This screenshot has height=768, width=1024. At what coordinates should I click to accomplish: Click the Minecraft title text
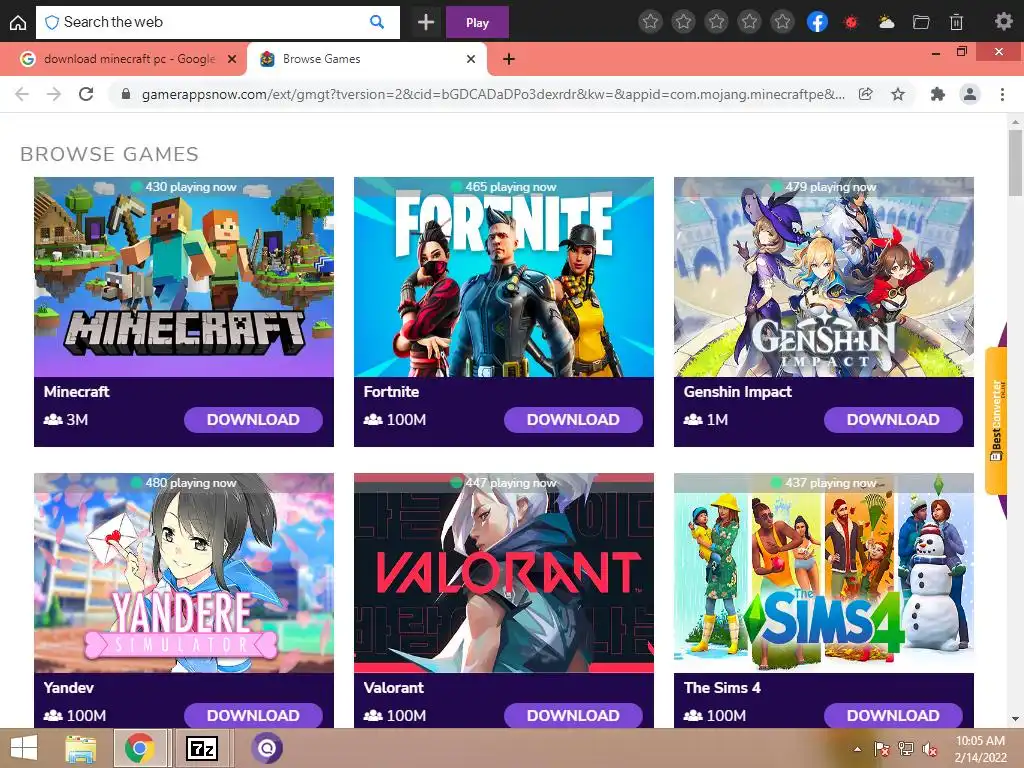click(76, 392)
